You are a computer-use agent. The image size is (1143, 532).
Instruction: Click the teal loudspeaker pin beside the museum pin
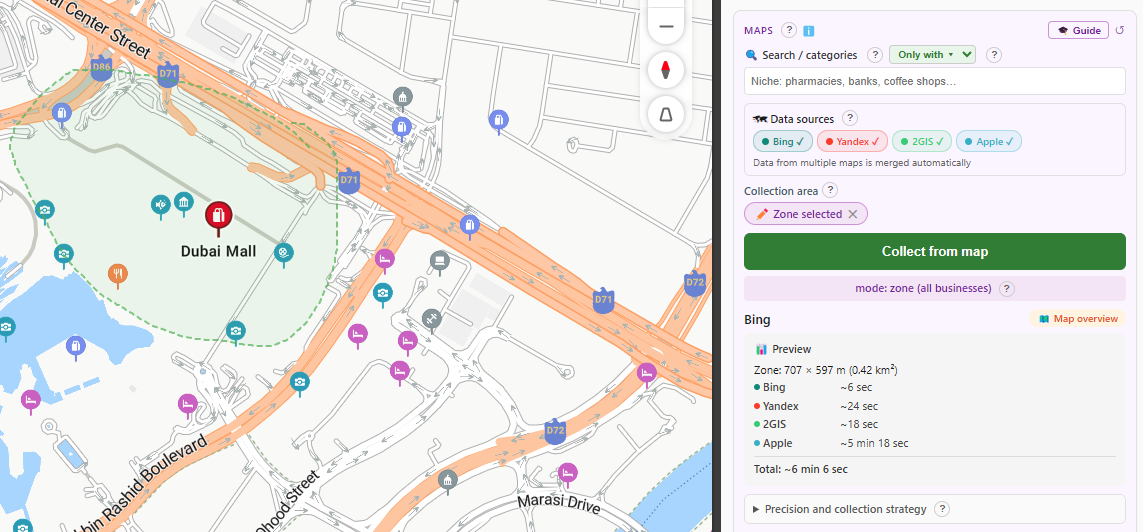(x=160, y=206)
